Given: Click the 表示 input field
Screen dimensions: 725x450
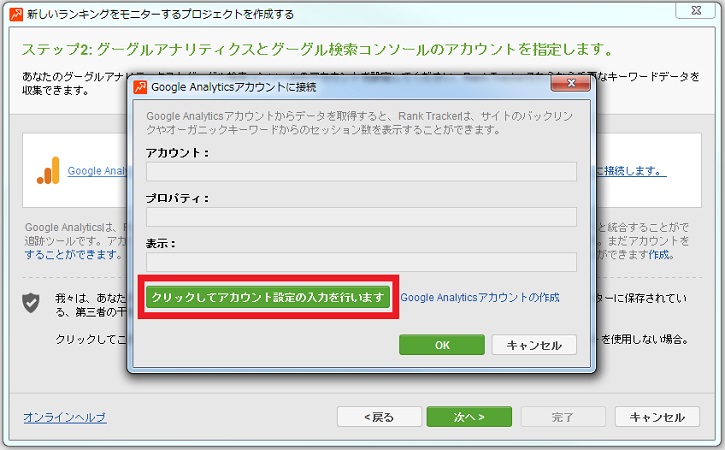Looking at the screenshot, I should pyautogui.click(x=361, y=262).
